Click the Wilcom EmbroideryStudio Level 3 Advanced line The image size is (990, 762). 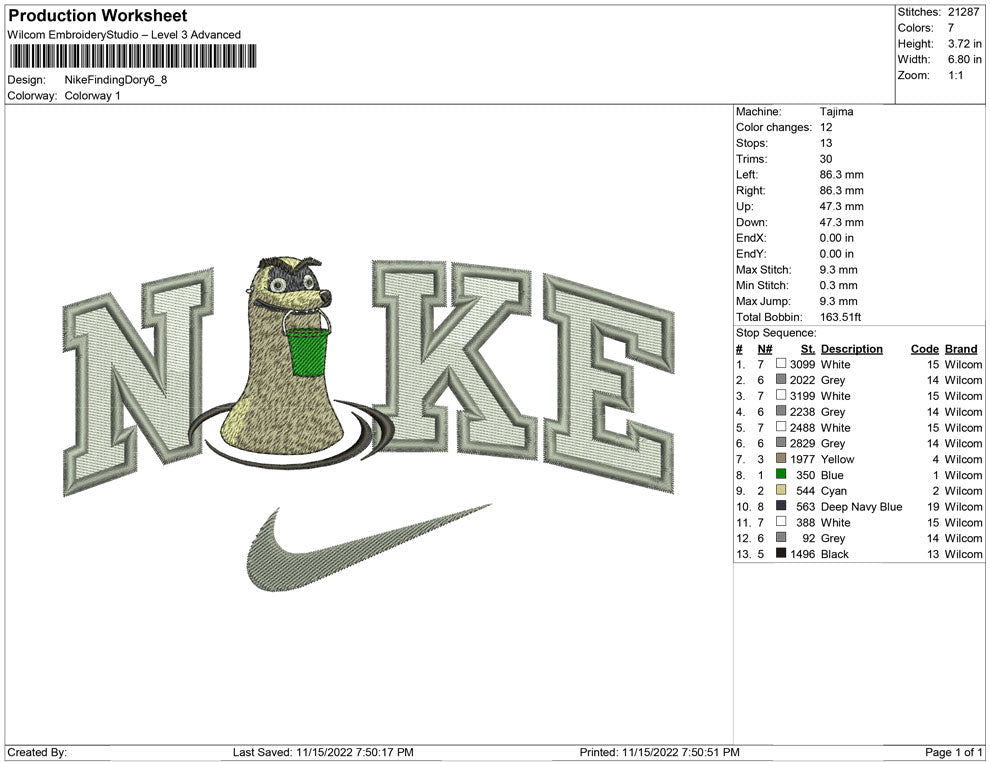[x=124, y=35]
